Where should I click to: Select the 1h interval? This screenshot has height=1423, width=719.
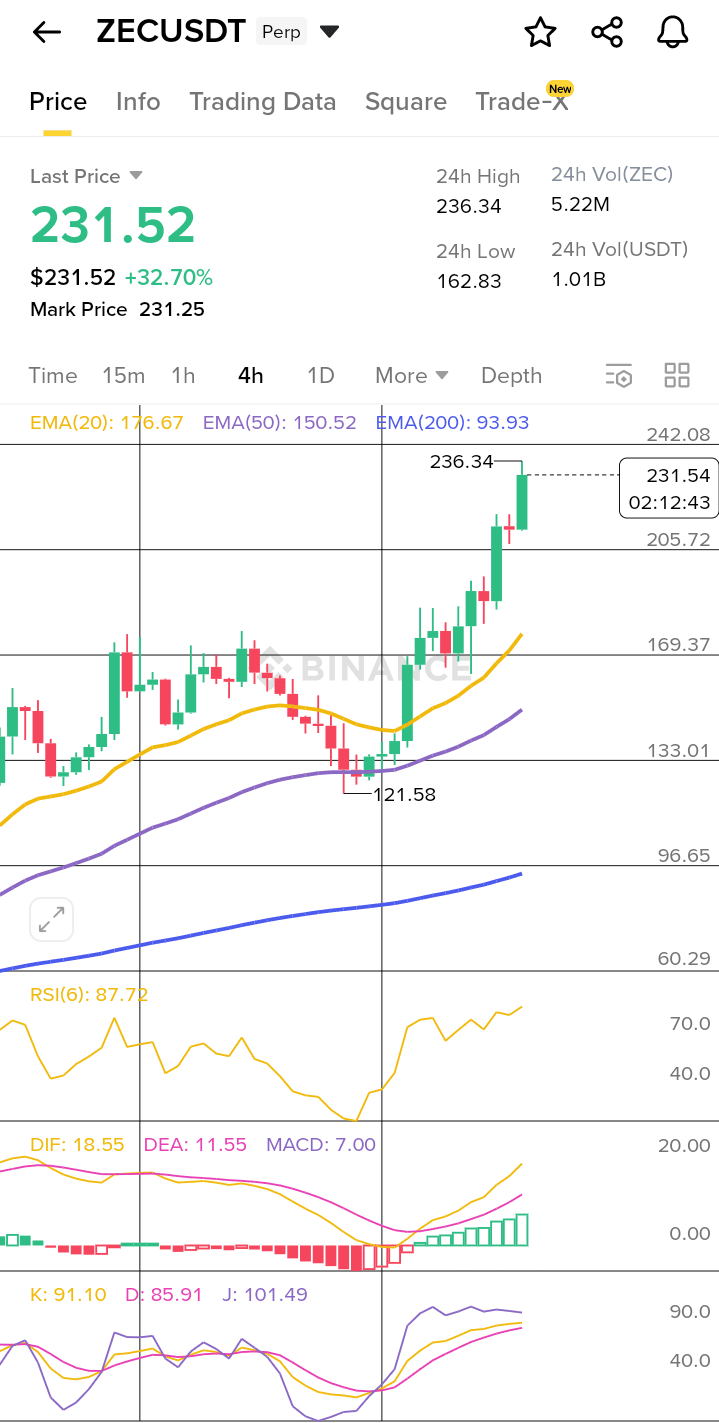pos(183,376)
